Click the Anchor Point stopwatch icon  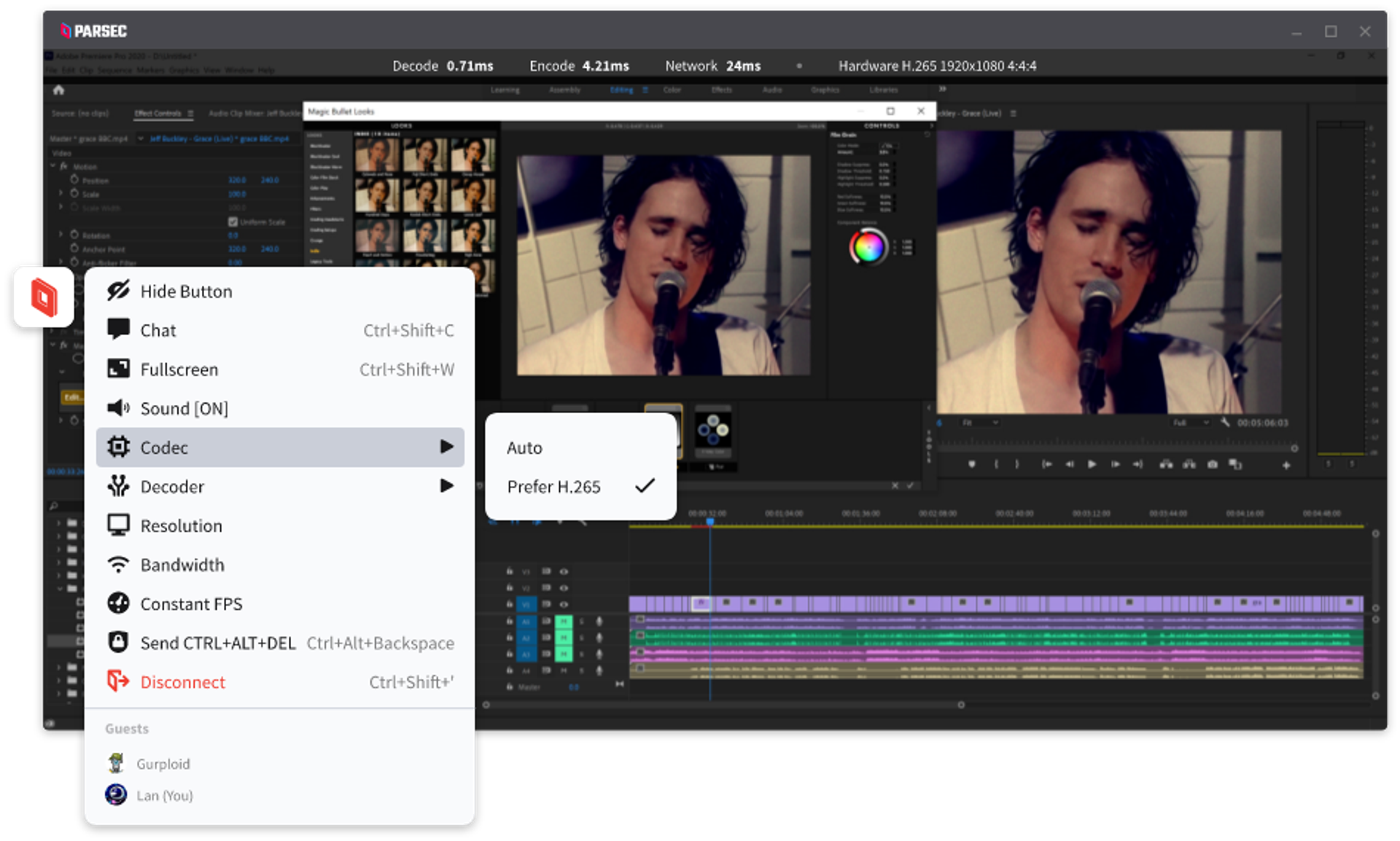(74, 249)
